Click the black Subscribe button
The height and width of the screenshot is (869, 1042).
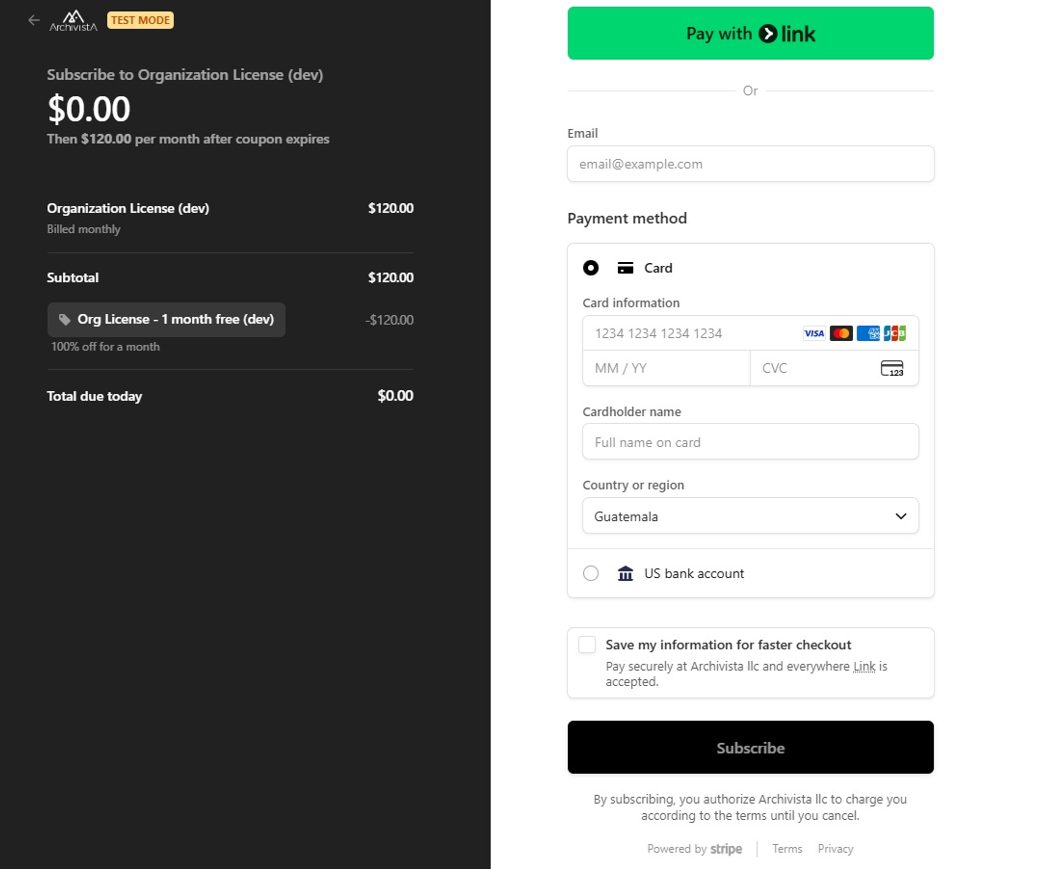(x=750, y=747)
